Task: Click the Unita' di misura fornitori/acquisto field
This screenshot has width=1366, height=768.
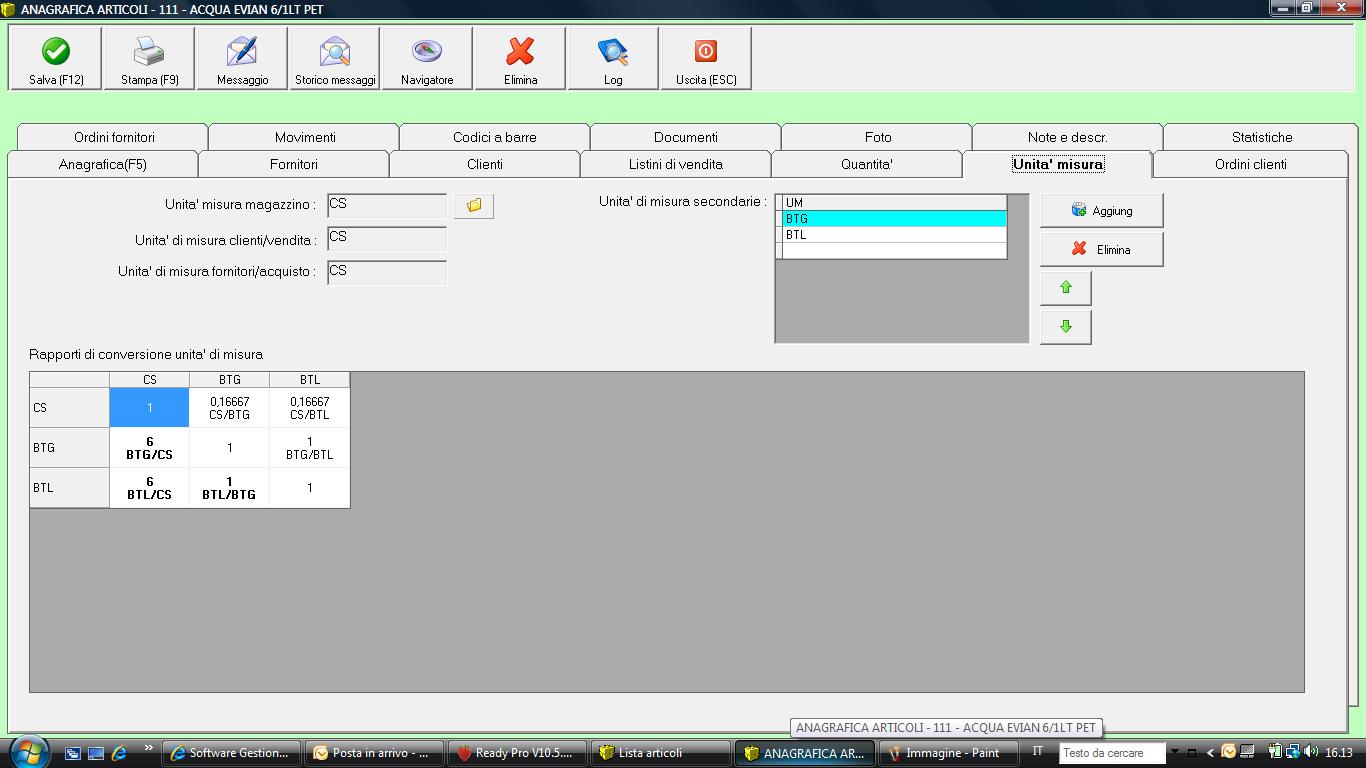Action: pos(387,272)
